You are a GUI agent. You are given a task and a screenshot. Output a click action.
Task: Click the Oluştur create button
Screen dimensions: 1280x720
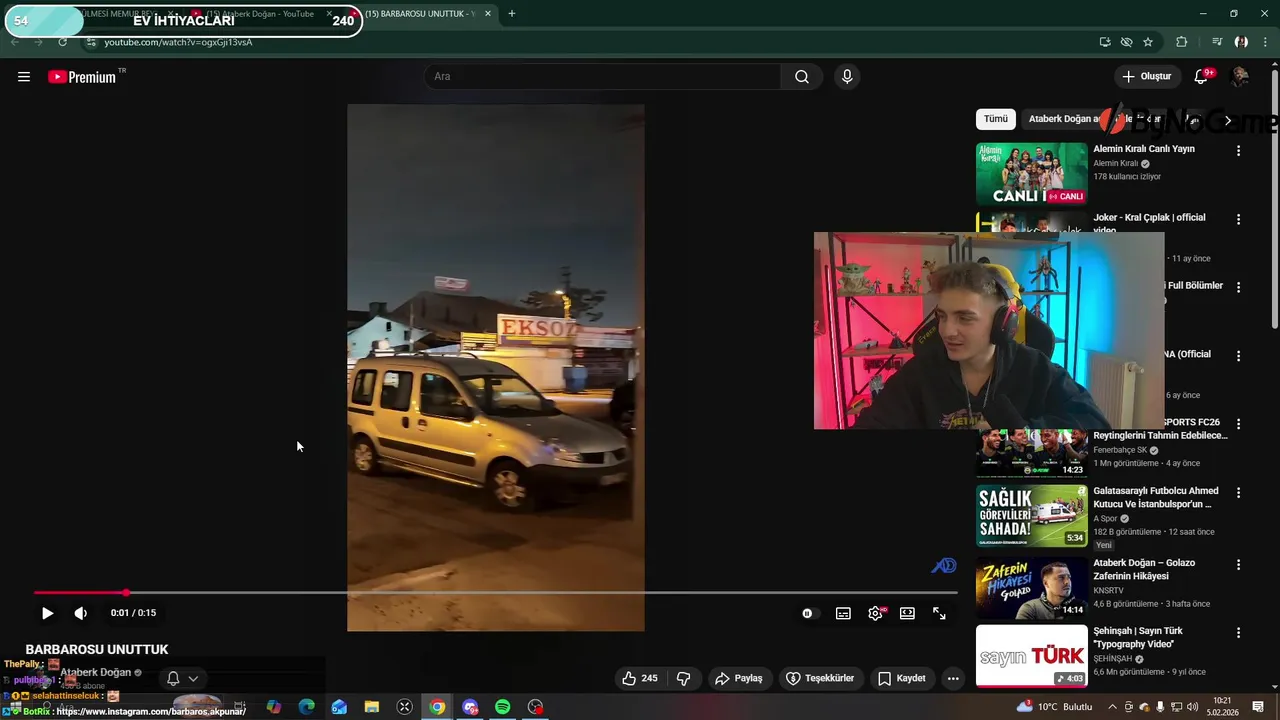coord(1146,77)
